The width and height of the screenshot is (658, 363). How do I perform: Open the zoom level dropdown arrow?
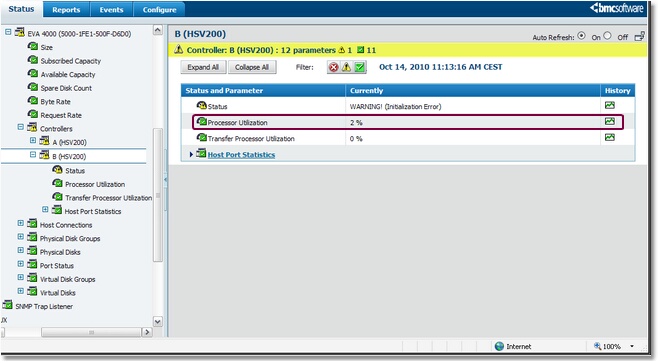point(632,346)
